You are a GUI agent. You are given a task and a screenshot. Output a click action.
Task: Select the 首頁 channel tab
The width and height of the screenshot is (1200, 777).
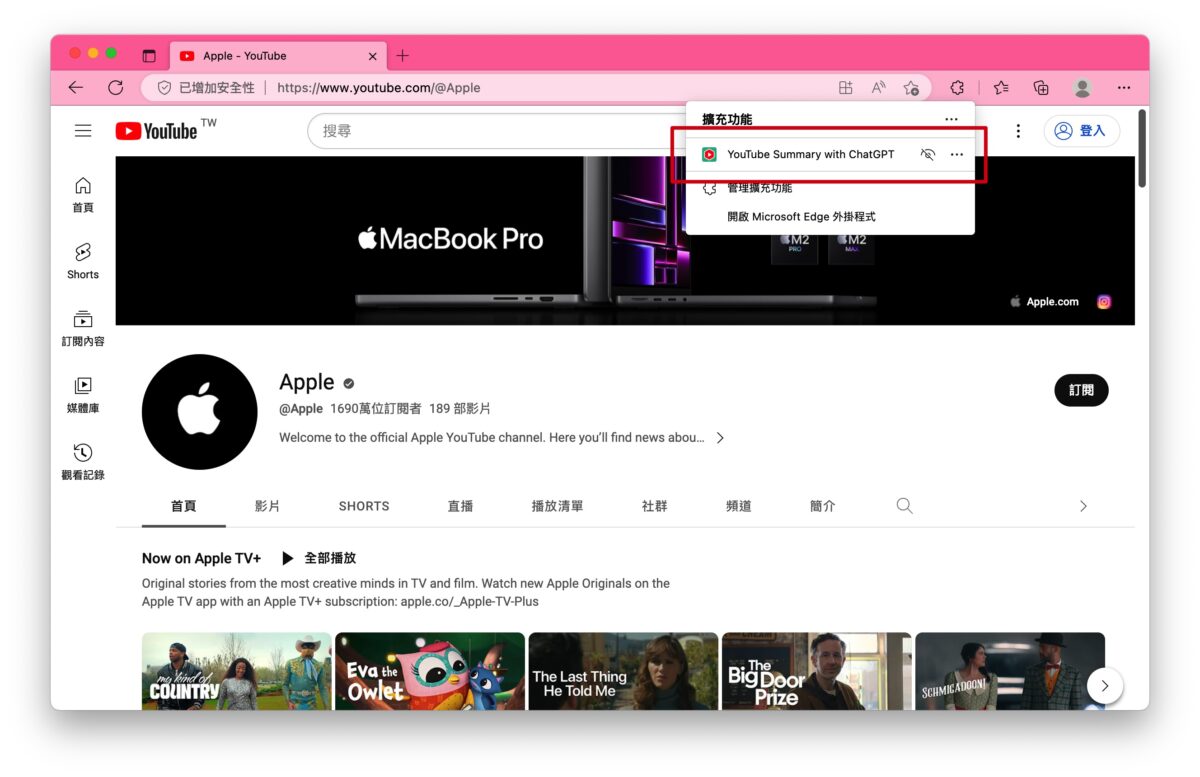coord(184,506)
